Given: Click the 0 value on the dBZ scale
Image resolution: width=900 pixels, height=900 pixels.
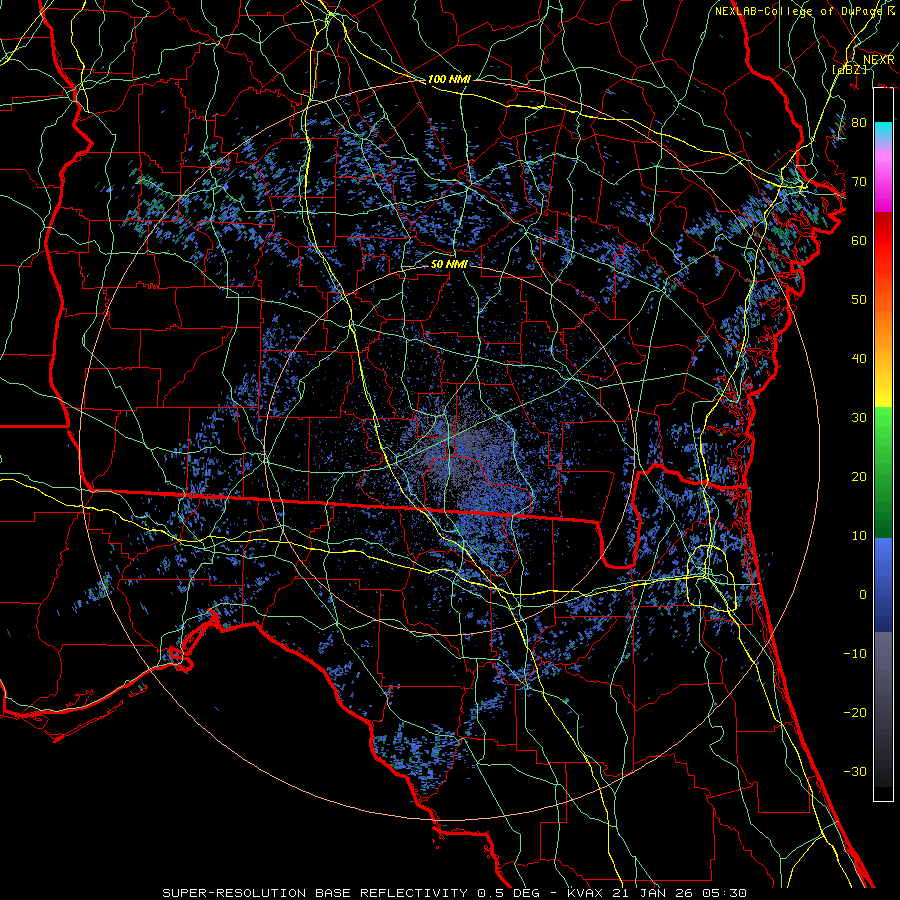Looking at the screenshot, I should tap(863, 595).
